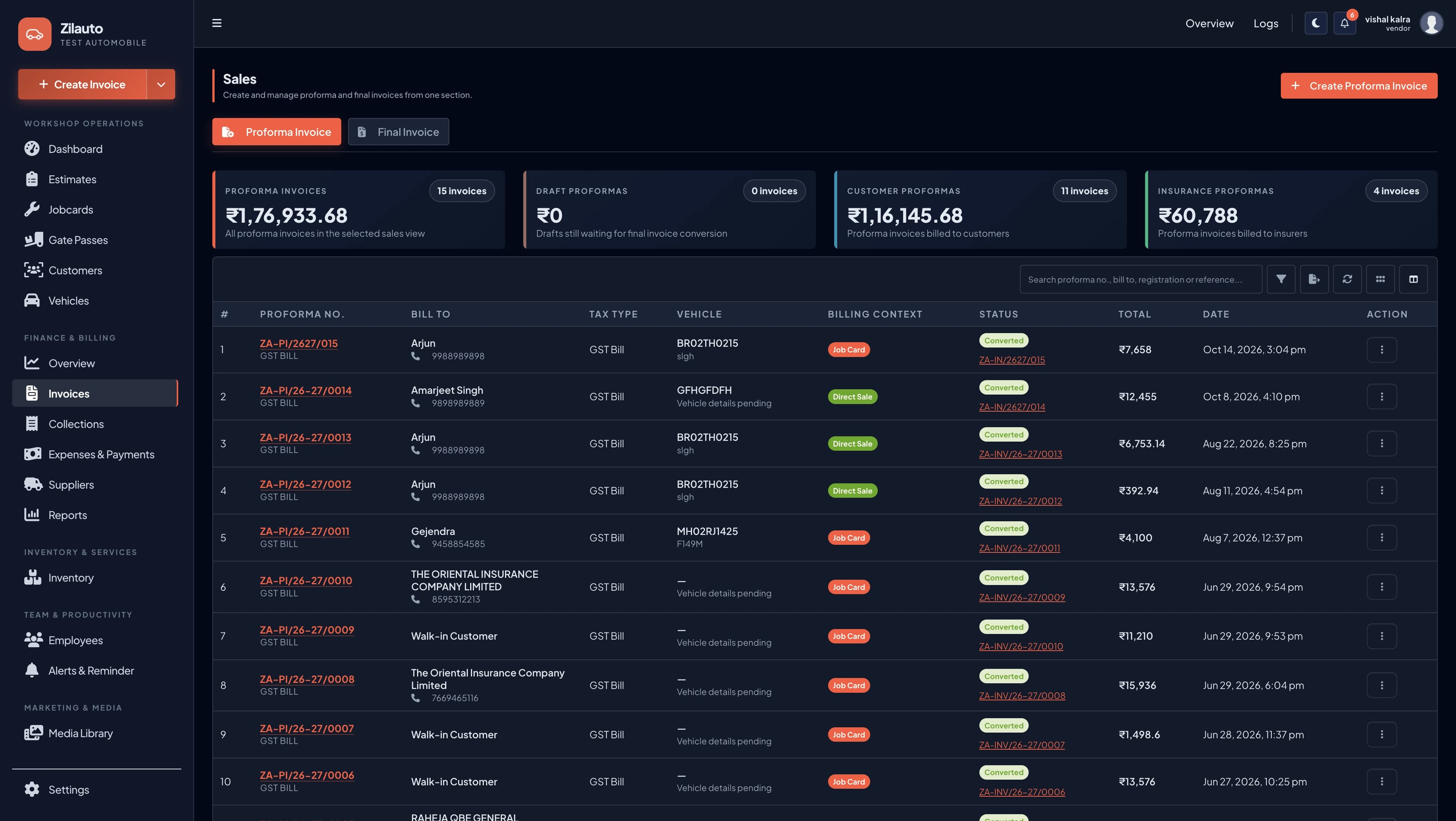This screenshot has height=821, width=1456.
Task: Open Logs in top navigation
Action: point(1266,23)
